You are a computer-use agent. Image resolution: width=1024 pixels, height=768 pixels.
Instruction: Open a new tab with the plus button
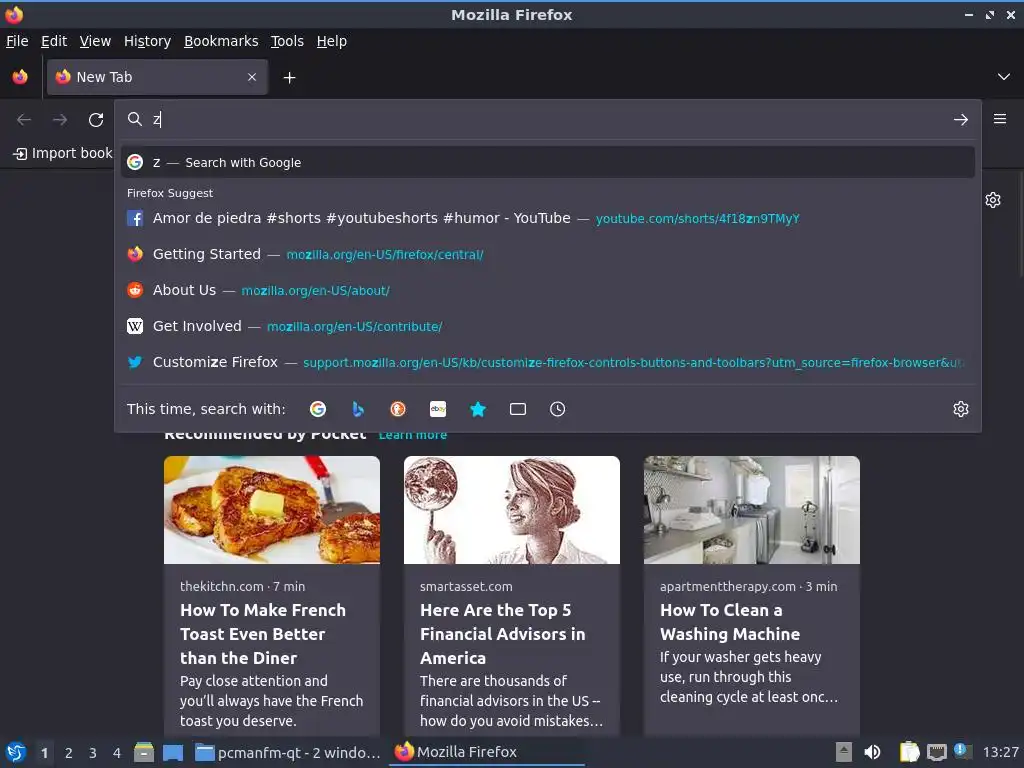pyautogui.click(x=289, y=78)
